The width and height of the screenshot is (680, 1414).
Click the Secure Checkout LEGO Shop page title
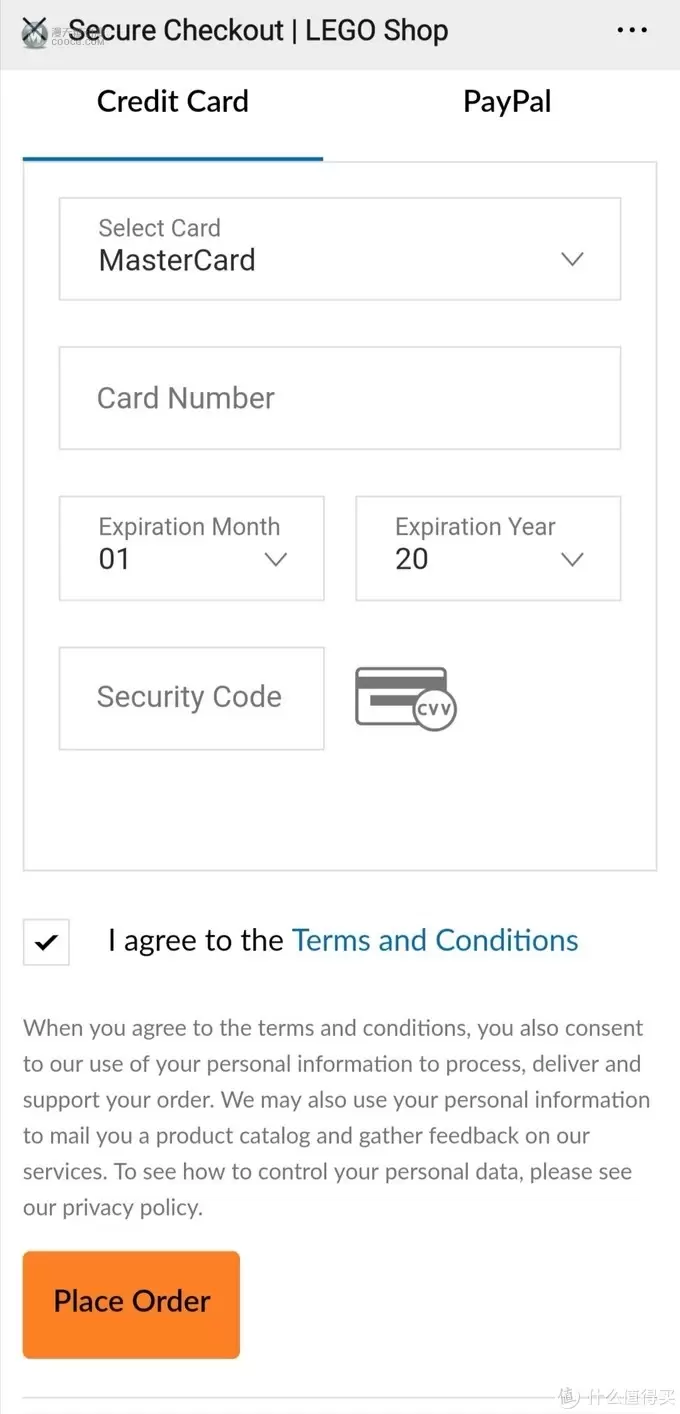[258, 31]
